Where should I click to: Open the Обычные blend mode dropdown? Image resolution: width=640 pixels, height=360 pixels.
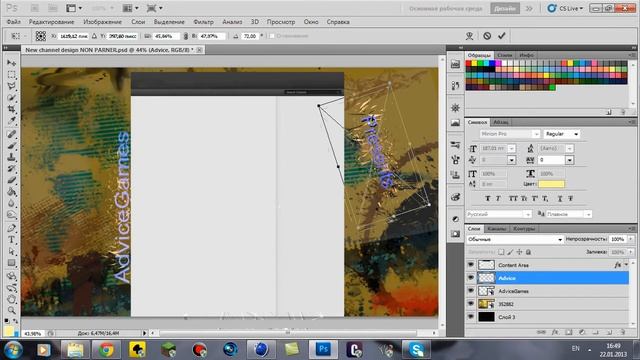(x=515, y=239)
